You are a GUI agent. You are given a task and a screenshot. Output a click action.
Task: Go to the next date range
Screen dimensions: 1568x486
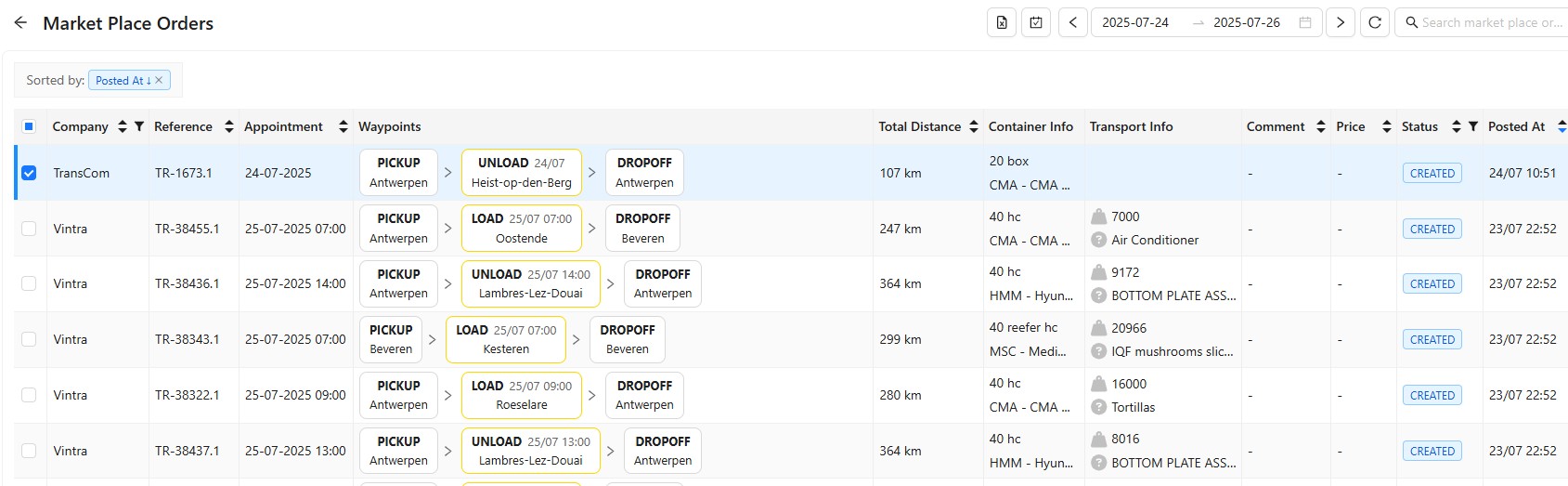pyautogui.click(x=1341, y=22)
